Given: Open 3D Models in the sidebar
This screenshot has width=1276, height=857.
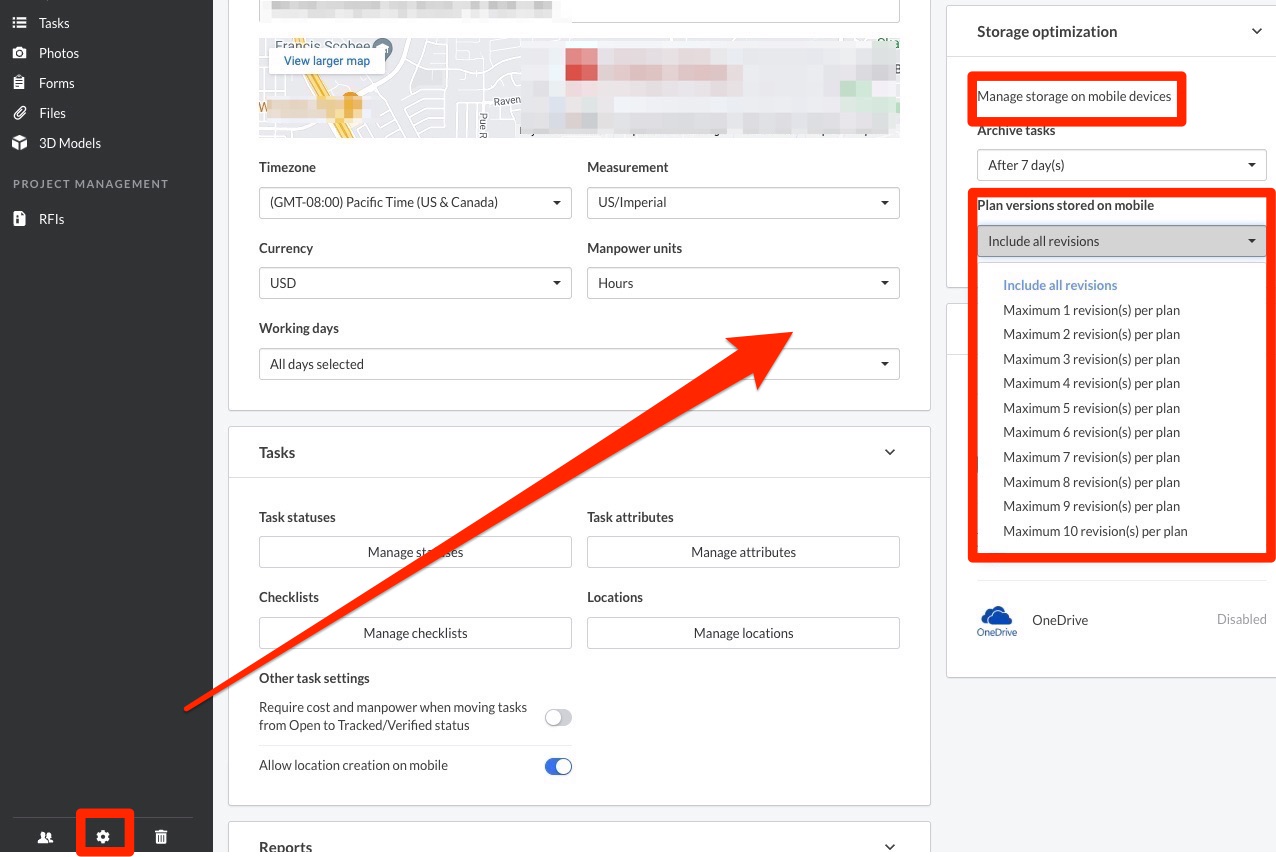Looking at the screenshot, I should 69,143.
